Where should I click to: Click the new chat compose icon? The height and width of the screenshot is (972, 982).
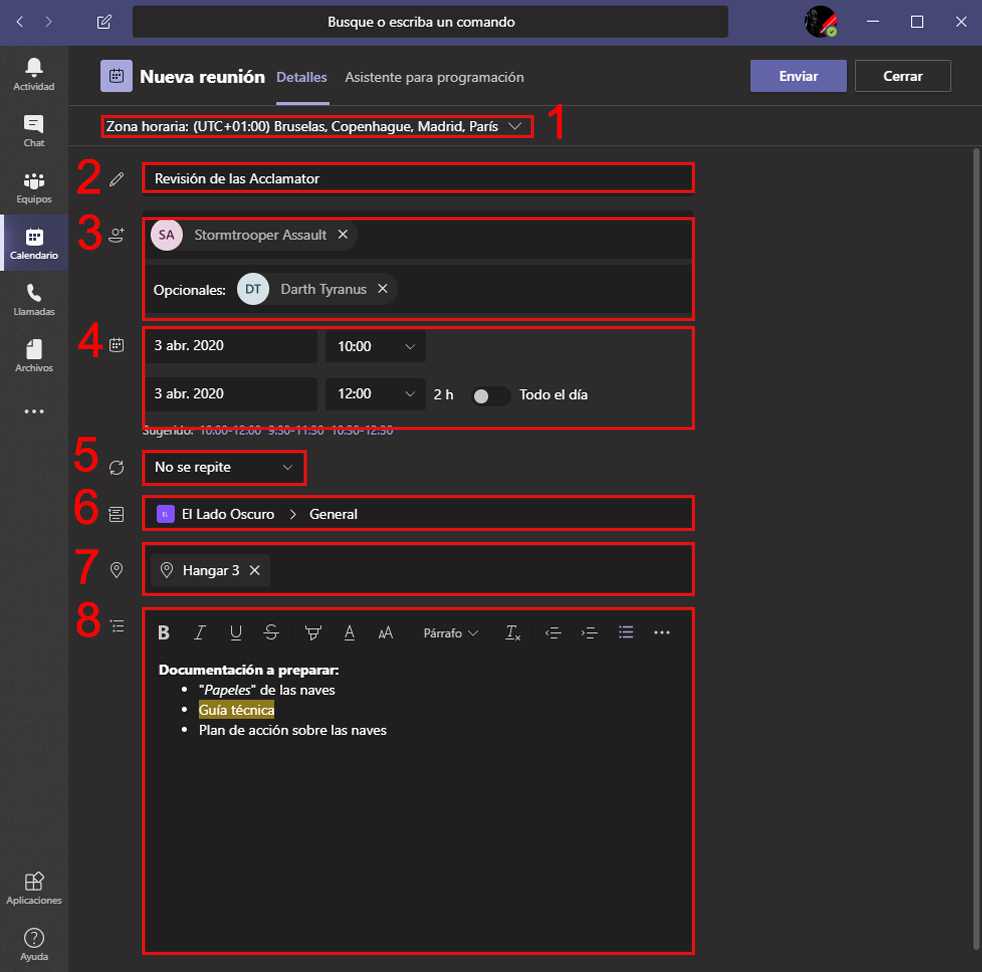click(104, 22)
